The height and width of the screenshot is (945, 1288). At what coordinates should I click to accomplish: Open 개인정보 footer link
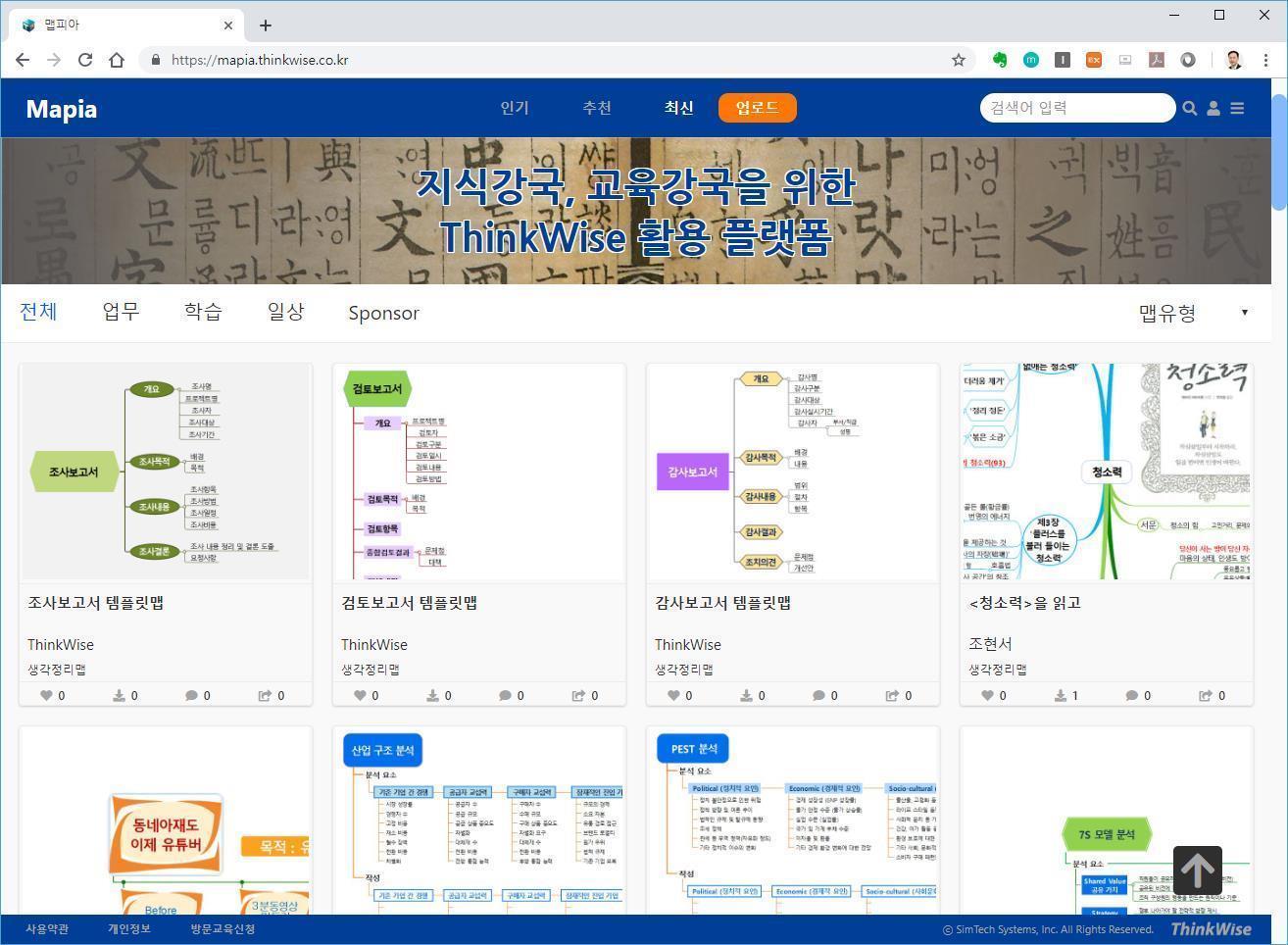coord(129,928)
